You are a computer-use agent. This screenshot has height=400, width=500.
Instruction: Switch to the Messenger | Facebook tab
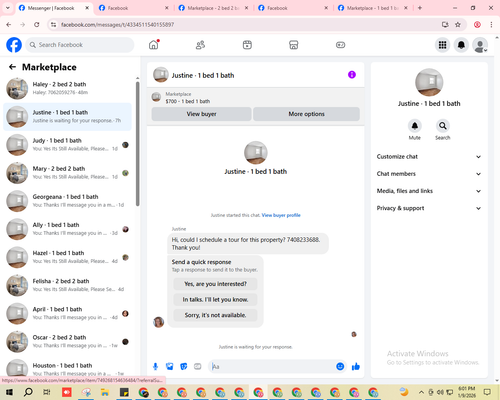[51, 8]
